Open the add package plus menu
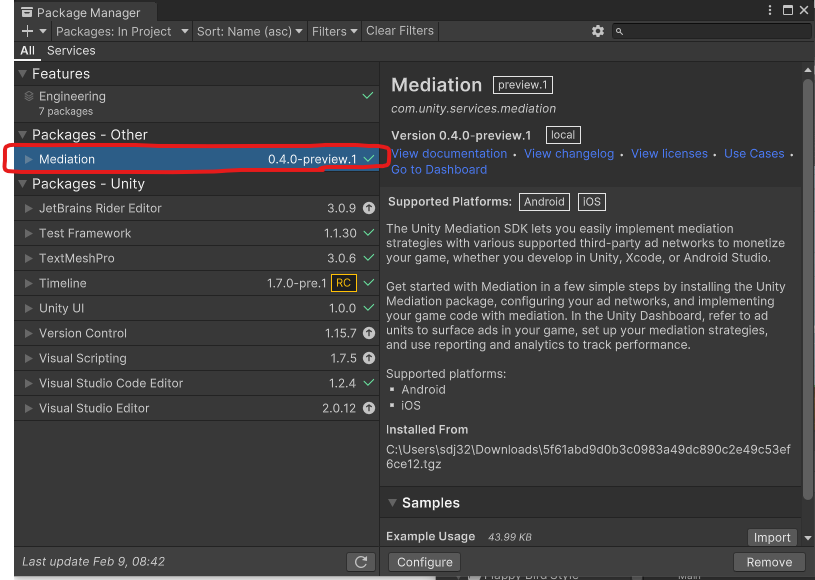 click(34, 31)
